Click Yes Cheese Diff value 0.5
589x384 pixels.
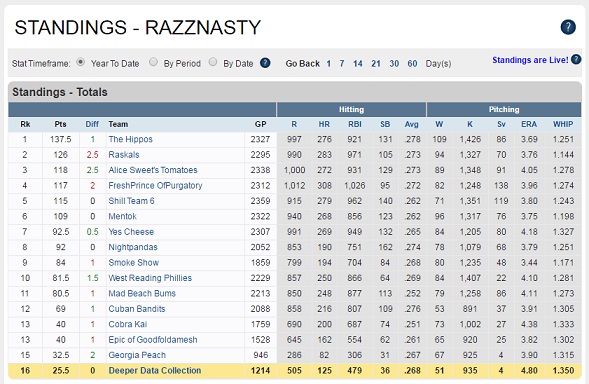[x=92, y=232]
